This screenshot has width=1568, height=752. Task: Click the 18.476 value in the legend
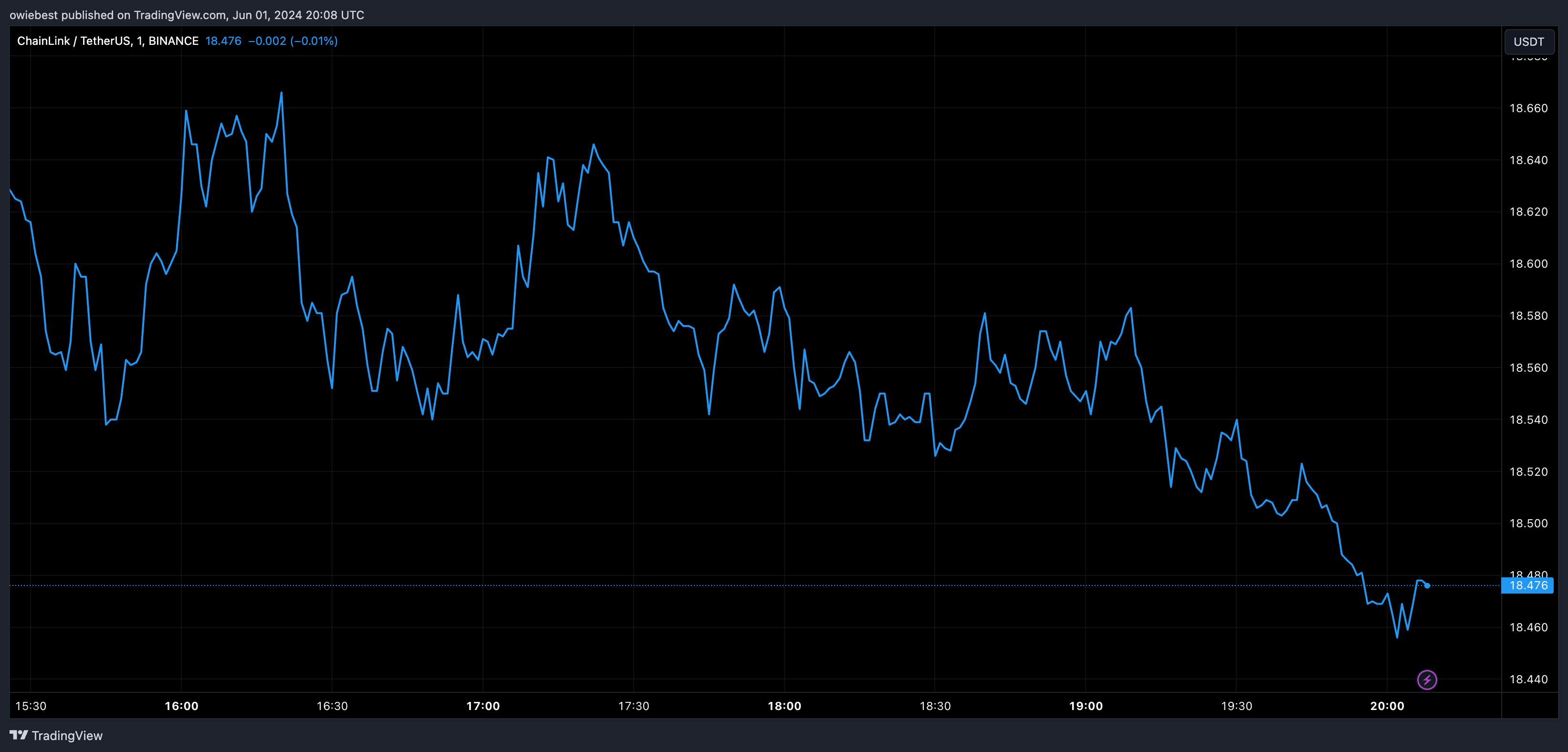pyautogui.click(x=223, y=41)
